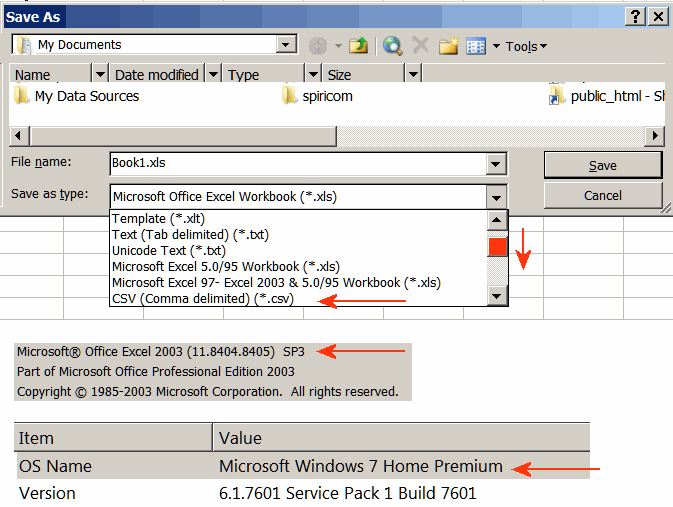Click the Back navigation icon
This screenshot has width=673, height=507.
318,46
